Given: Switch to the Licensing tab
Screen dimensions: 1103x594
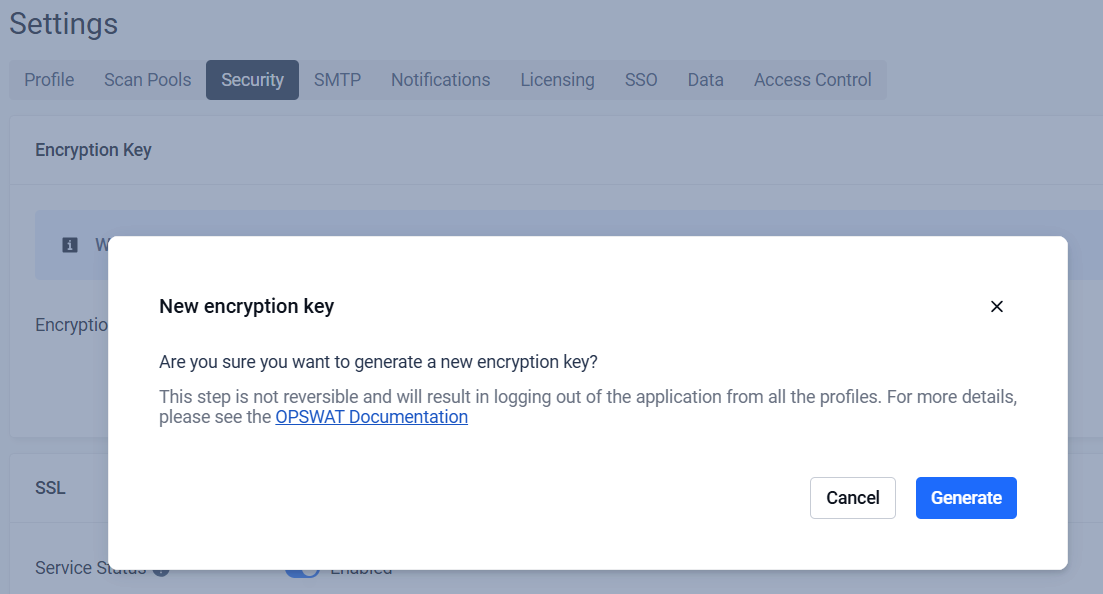Looking at the screenshot, I should coord(557,80).
